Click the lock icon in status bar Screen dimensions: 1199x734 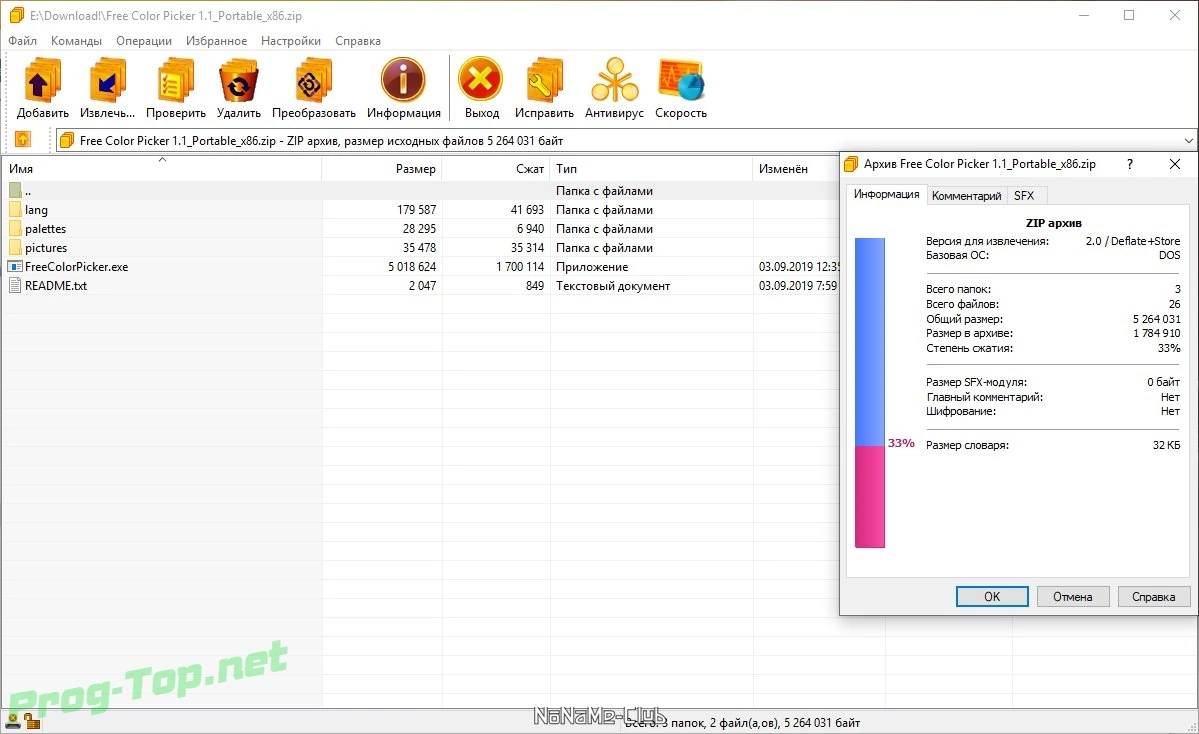pyautogui.click(x=32, y=720)
